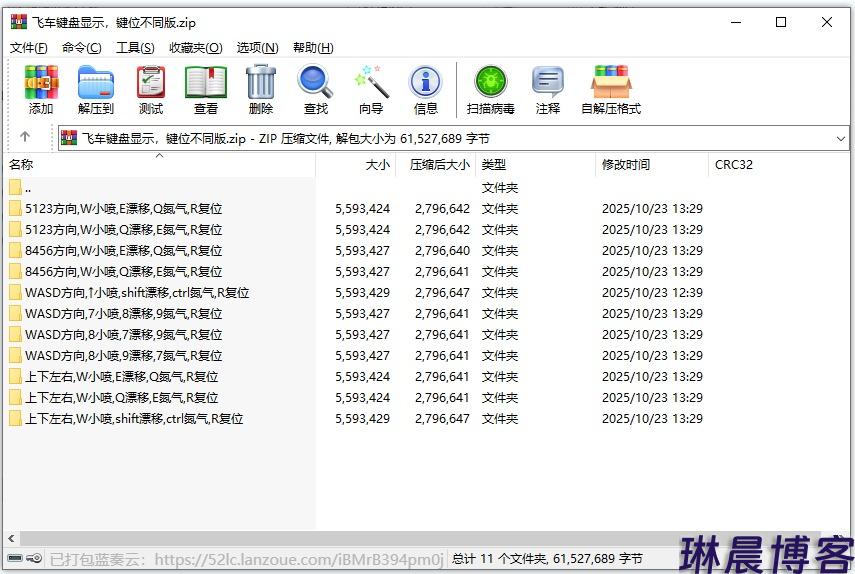Screen dimensions: 855x574
Task: Select WASD方向,8小喷,7漂移,9氮气,R复位 folder
Action: (123, 335)
